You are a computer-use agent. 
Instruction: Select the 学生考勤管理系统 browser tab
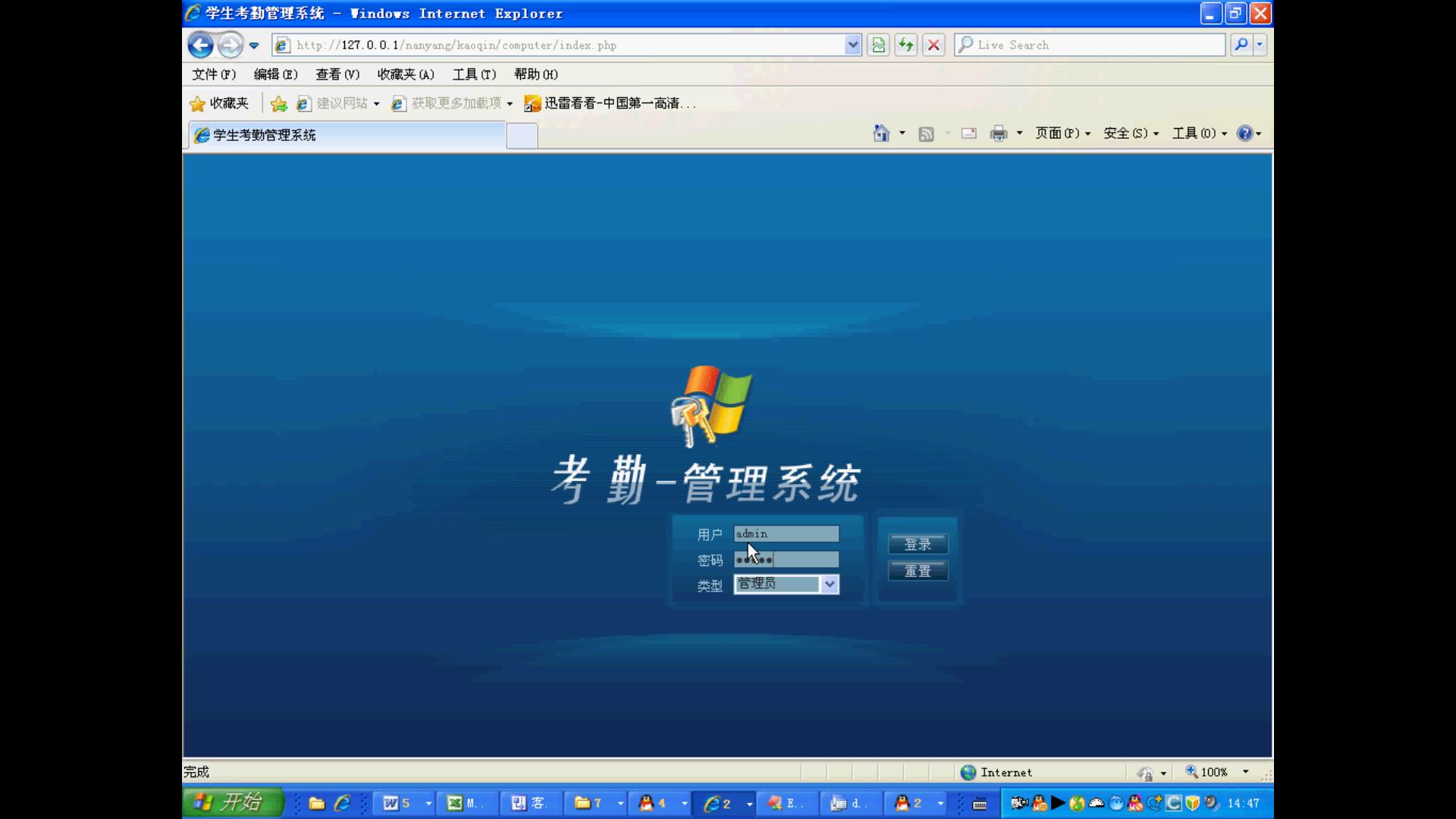click(347, 135)
